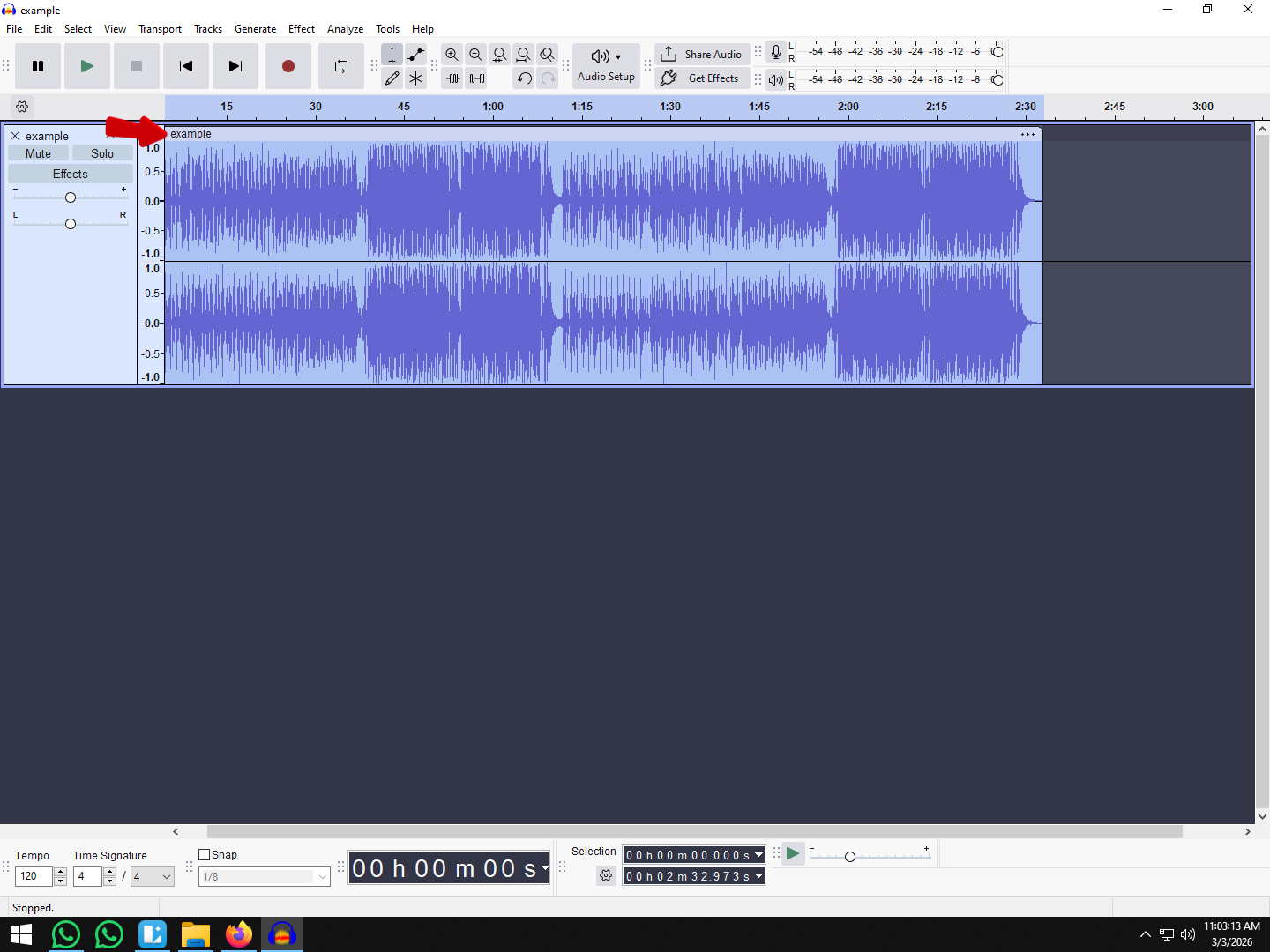
Task: Enable the Snap checkbox
Action: pos(205,854)
